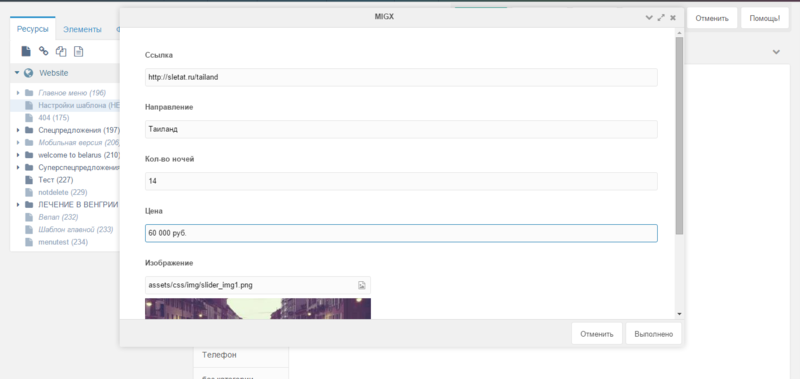Open the Bepan (232) resource
Image resolution: width=800 pixels, height=379 pixels.
(58, 217)
